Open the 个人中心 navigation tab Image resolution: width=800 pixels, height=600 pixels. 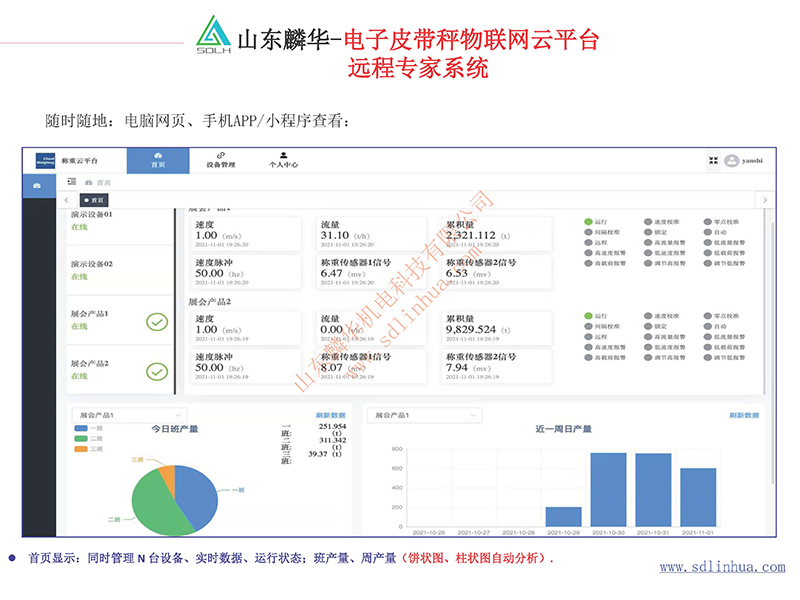point(284,160)
